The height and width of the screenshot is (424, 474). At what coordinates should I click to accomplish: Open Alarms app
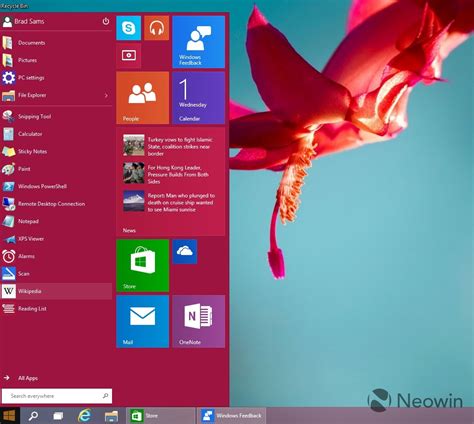(57, 256)
